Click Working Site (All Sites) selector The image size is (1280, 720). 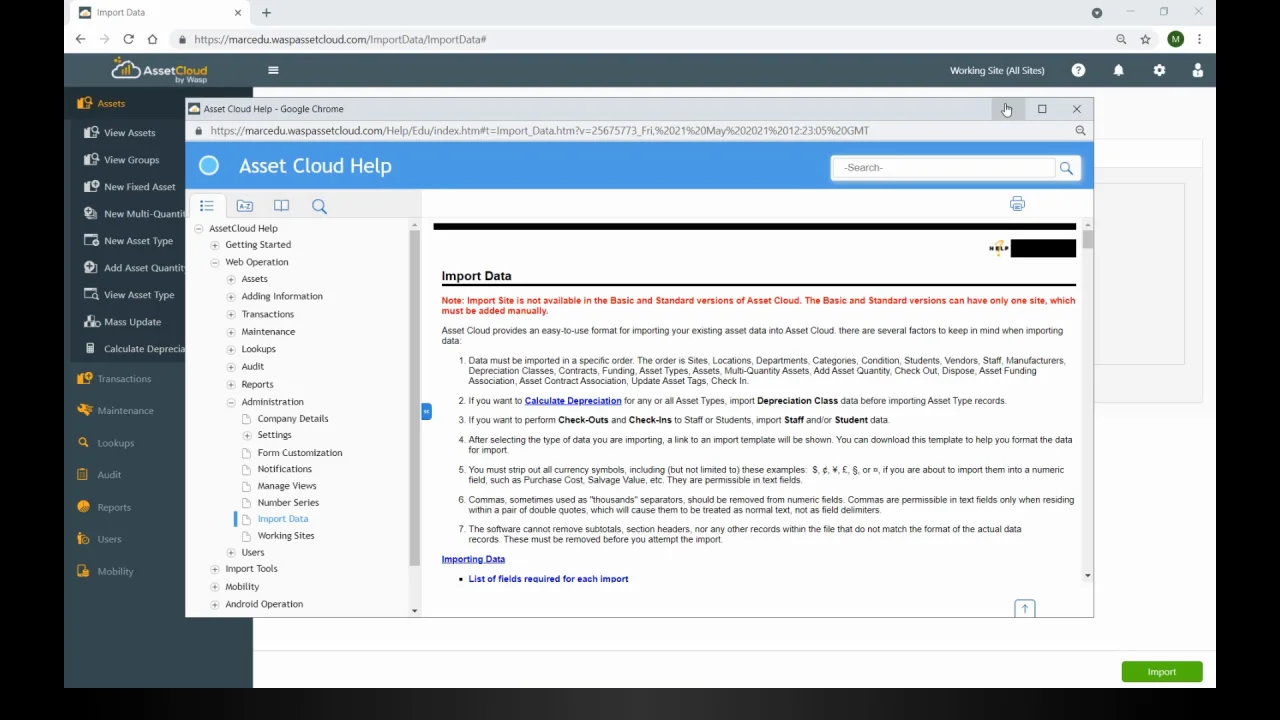[x=997, y=70]
